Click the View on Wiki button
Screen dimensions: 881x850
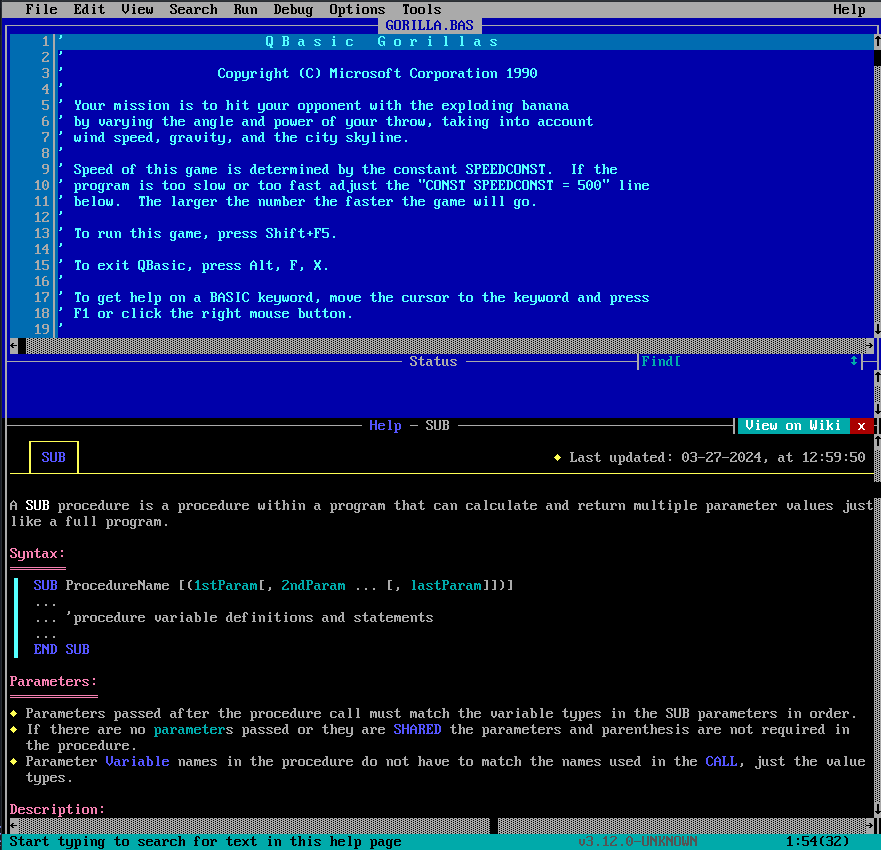point(793,426)
